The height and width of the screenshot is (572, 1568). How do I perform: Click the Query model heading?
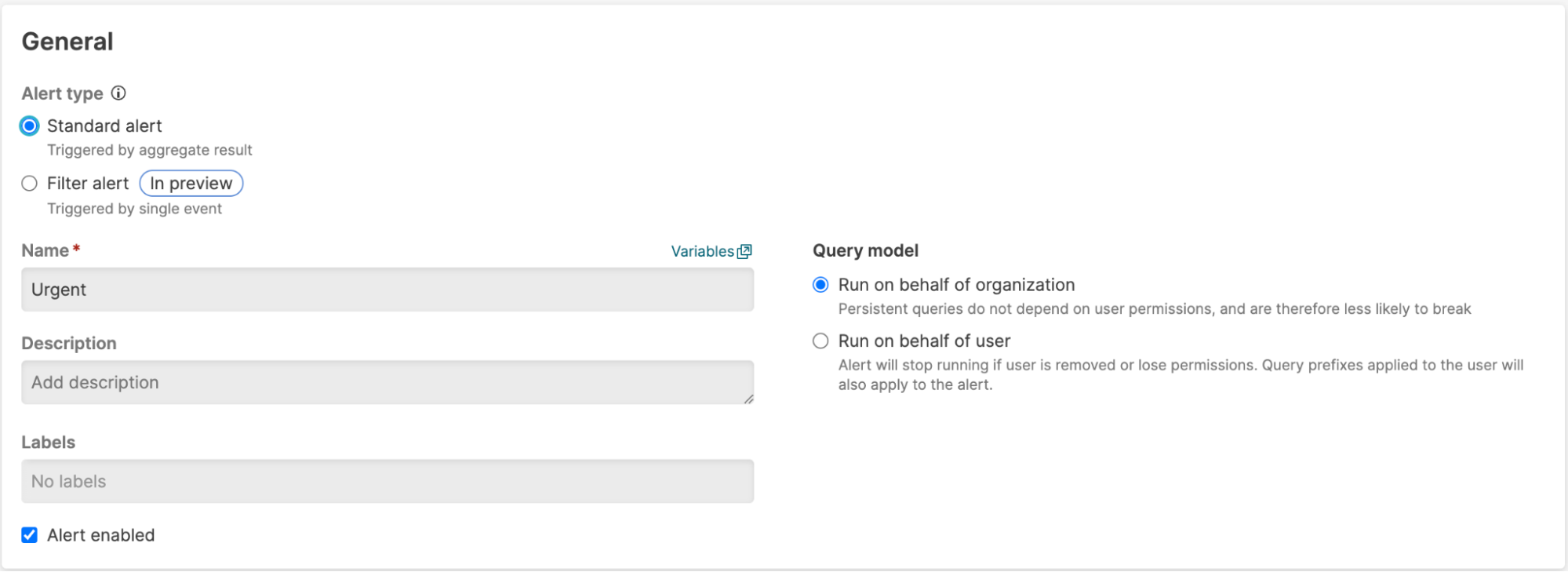tap(865, 250)
